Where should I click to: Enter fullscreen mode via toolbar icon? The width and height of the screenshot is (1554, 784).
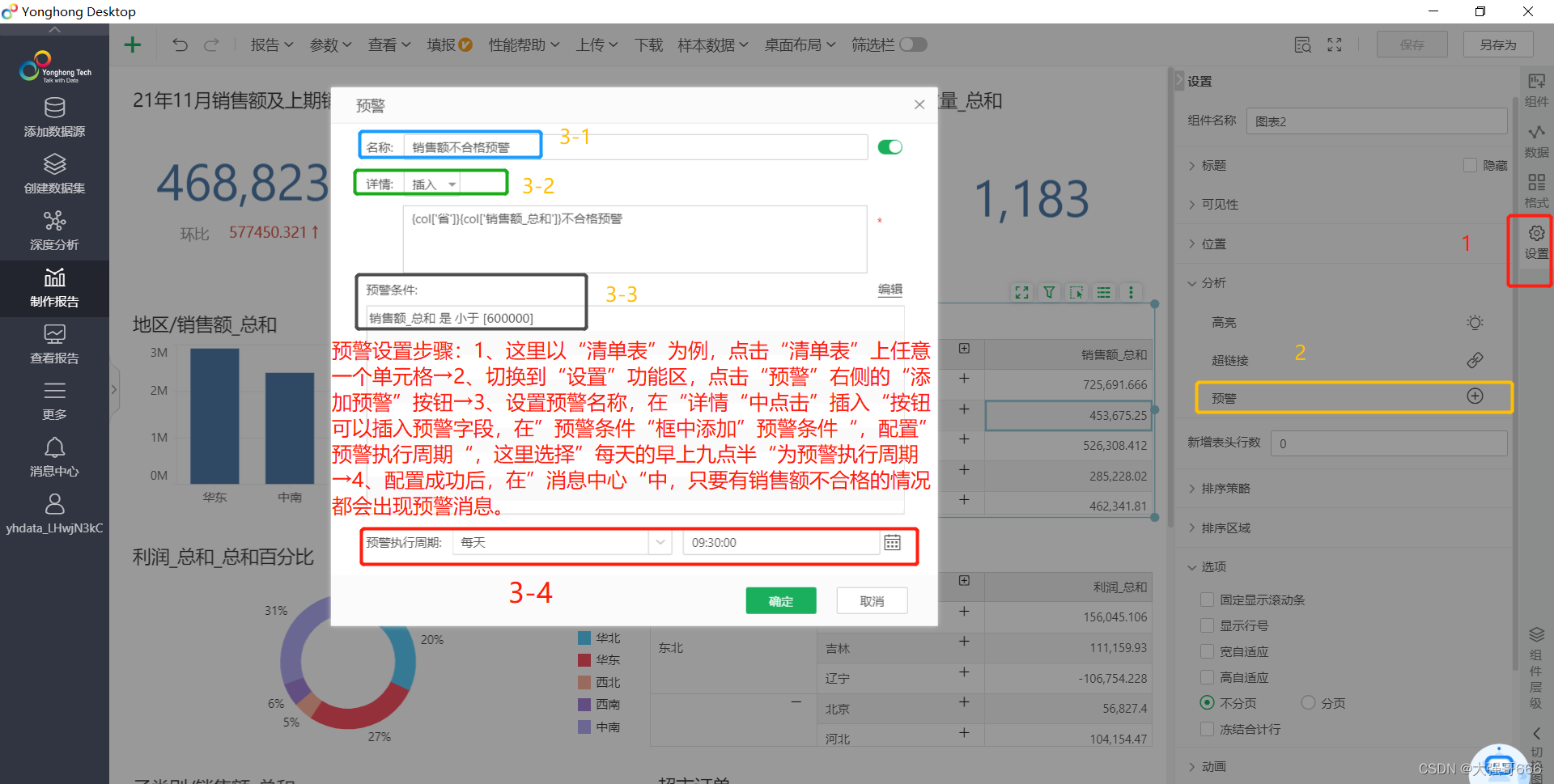click(x=1335, y=44)
